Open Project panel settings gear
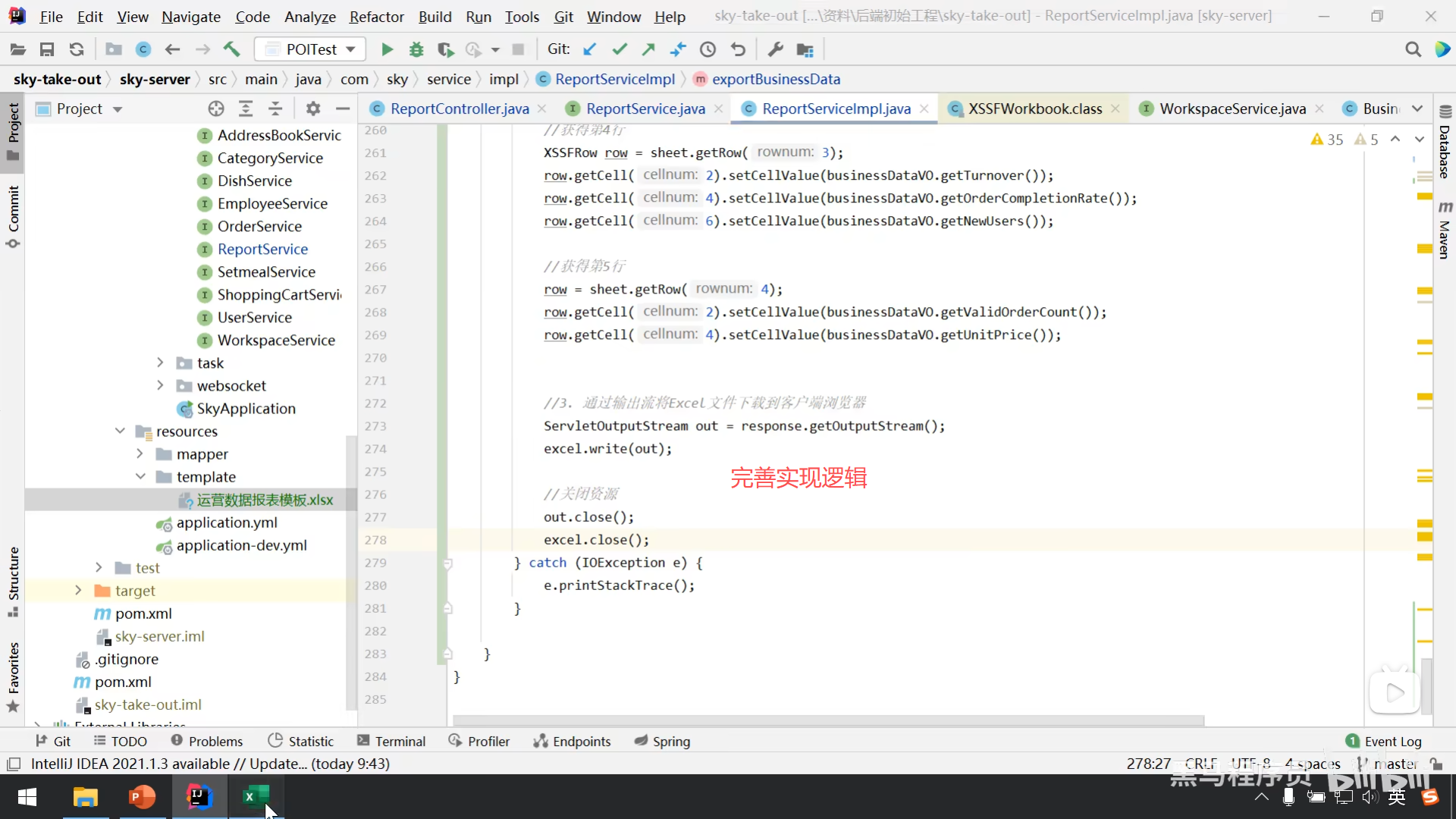The image size is (1456, 819). pos(313,108)
